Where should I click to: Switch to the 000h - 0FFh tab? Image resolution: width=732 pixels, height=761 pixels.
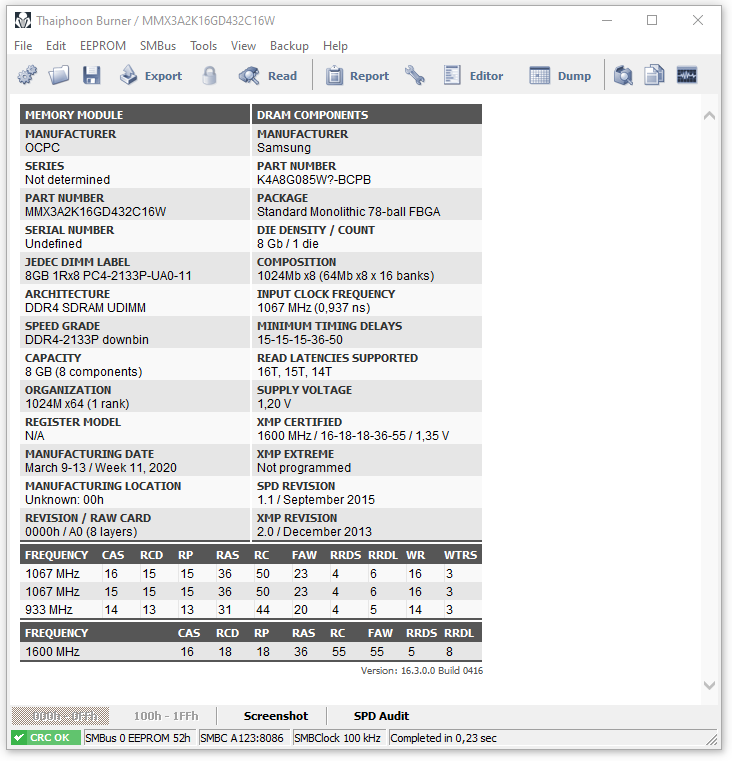coord(61,716)
